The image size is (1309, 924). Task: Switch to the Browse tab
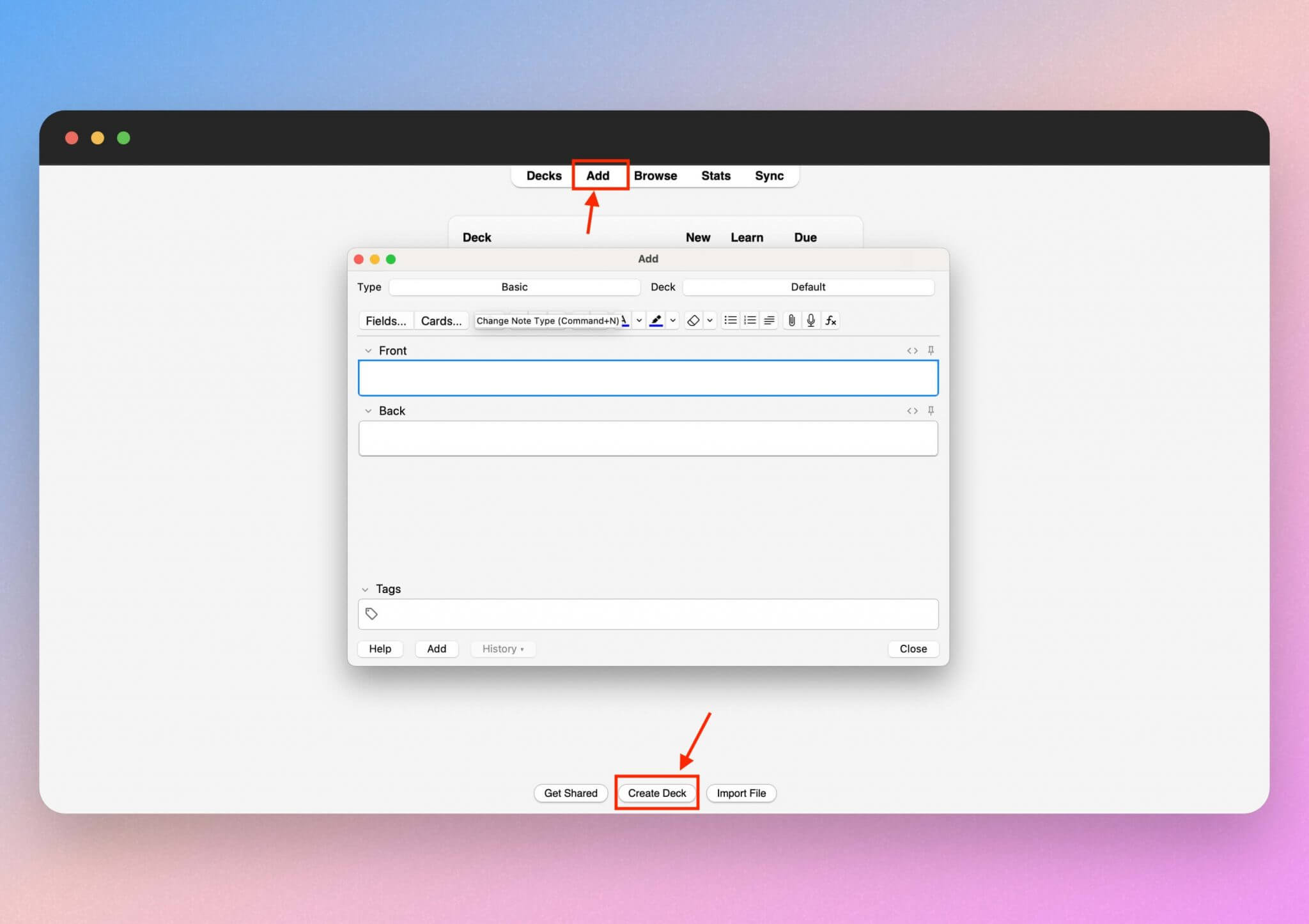(655, 176)
